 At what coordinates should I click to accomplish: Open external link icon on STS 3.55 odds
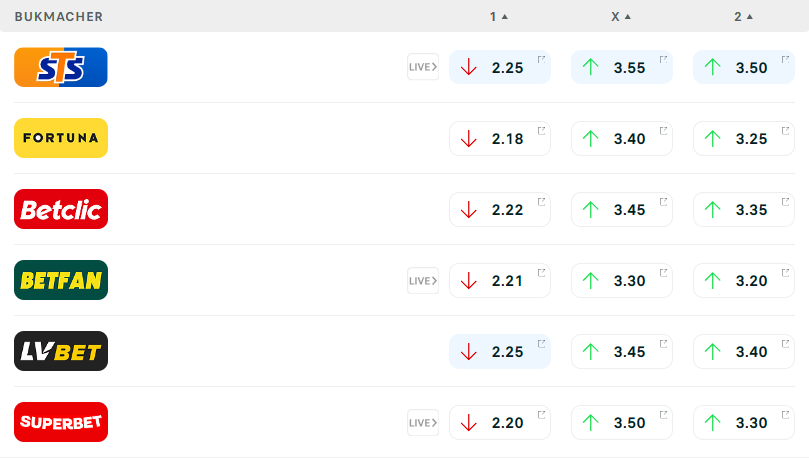coord(663,59)
